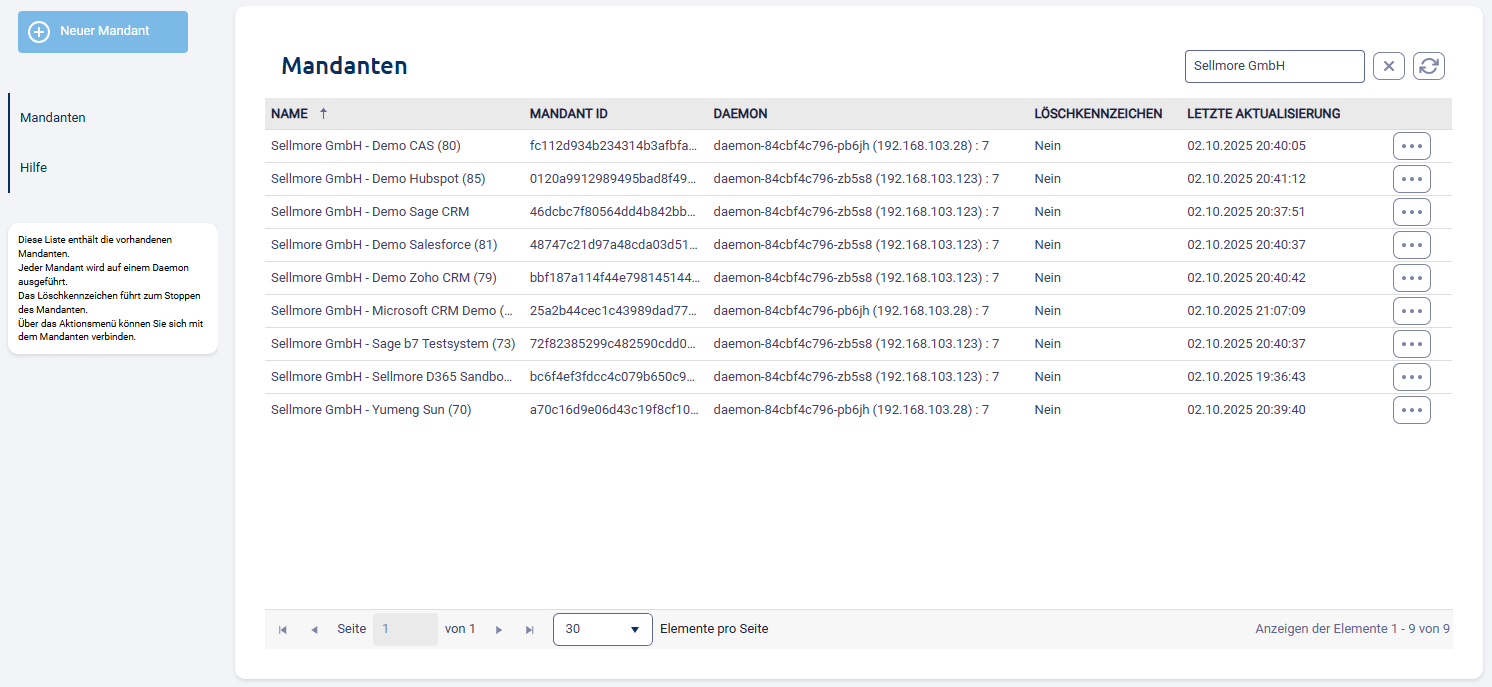Open Mandanten in the sidebar
This screenshot has height=687, width=1492.
point(53,118)
